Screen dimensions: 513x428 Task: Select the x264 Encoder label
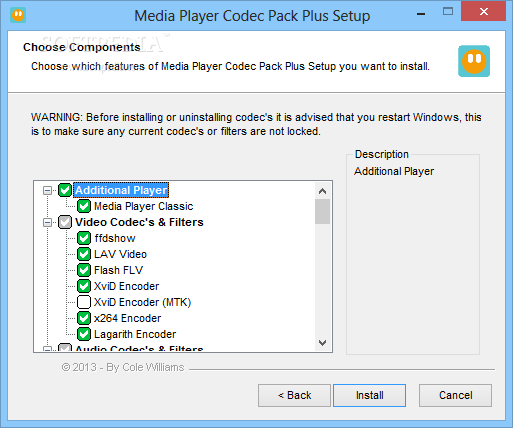tap(127, 318)
